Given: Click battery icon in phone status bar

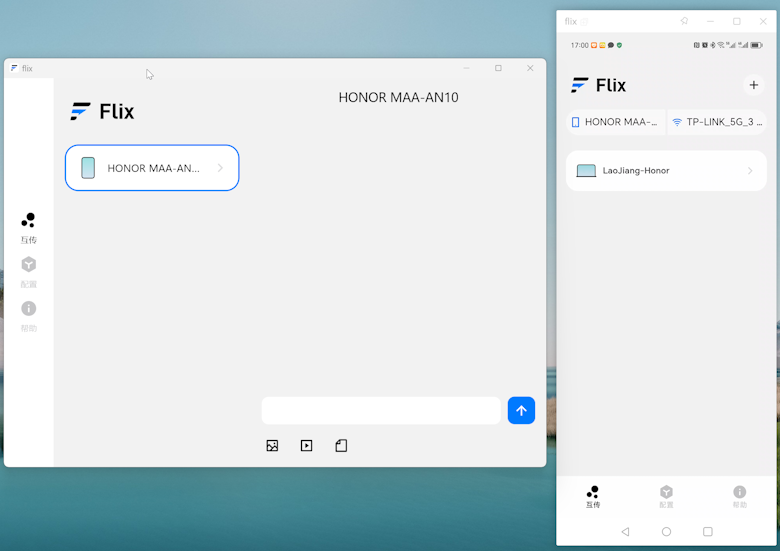Looking at the screenshot, I should pos(757,45).
